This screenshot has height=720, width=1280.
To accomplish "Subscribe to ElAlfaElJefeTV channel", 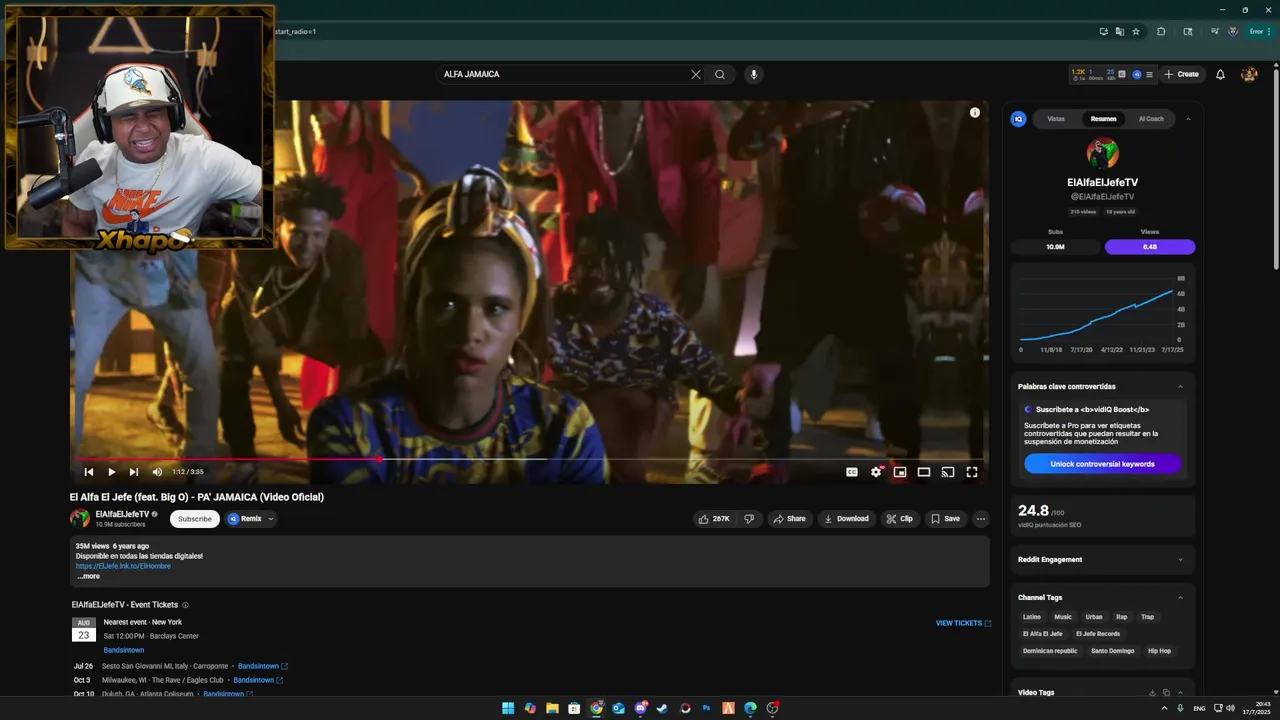I will pos(195,519).
